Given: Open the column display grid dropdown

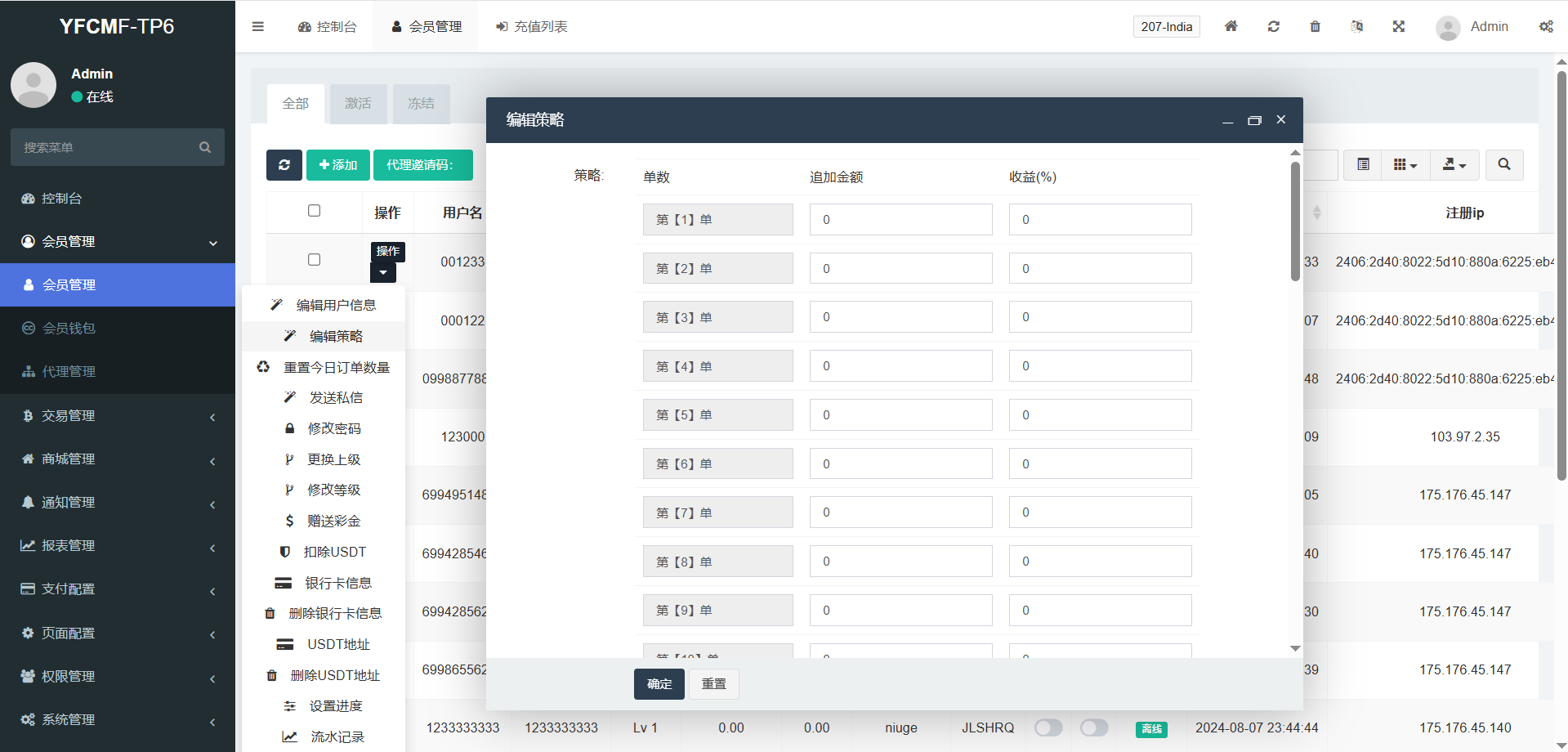Looking at the screenshot, I should tap(1404, 164).
